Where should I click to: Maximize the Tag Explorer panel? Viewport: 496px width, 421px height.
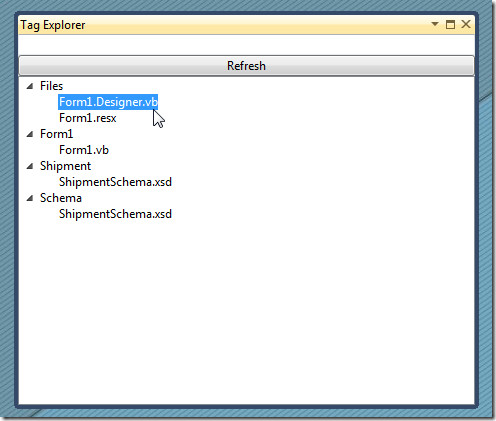coord(450,24)
